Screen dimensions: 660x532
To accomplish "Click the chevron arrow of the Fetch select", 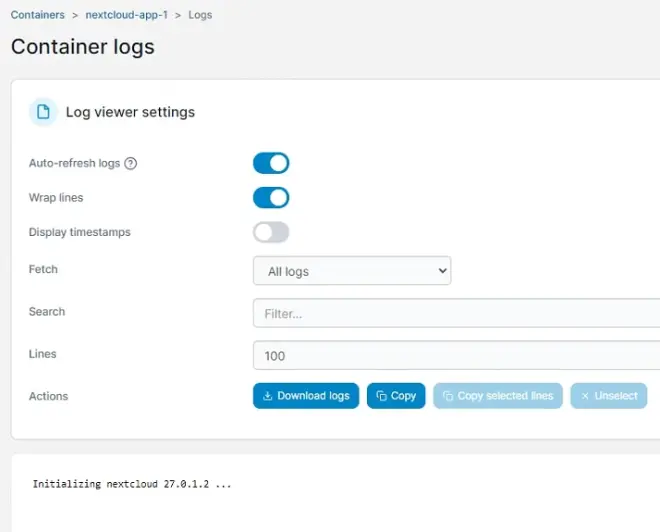I will click(442, 271).
